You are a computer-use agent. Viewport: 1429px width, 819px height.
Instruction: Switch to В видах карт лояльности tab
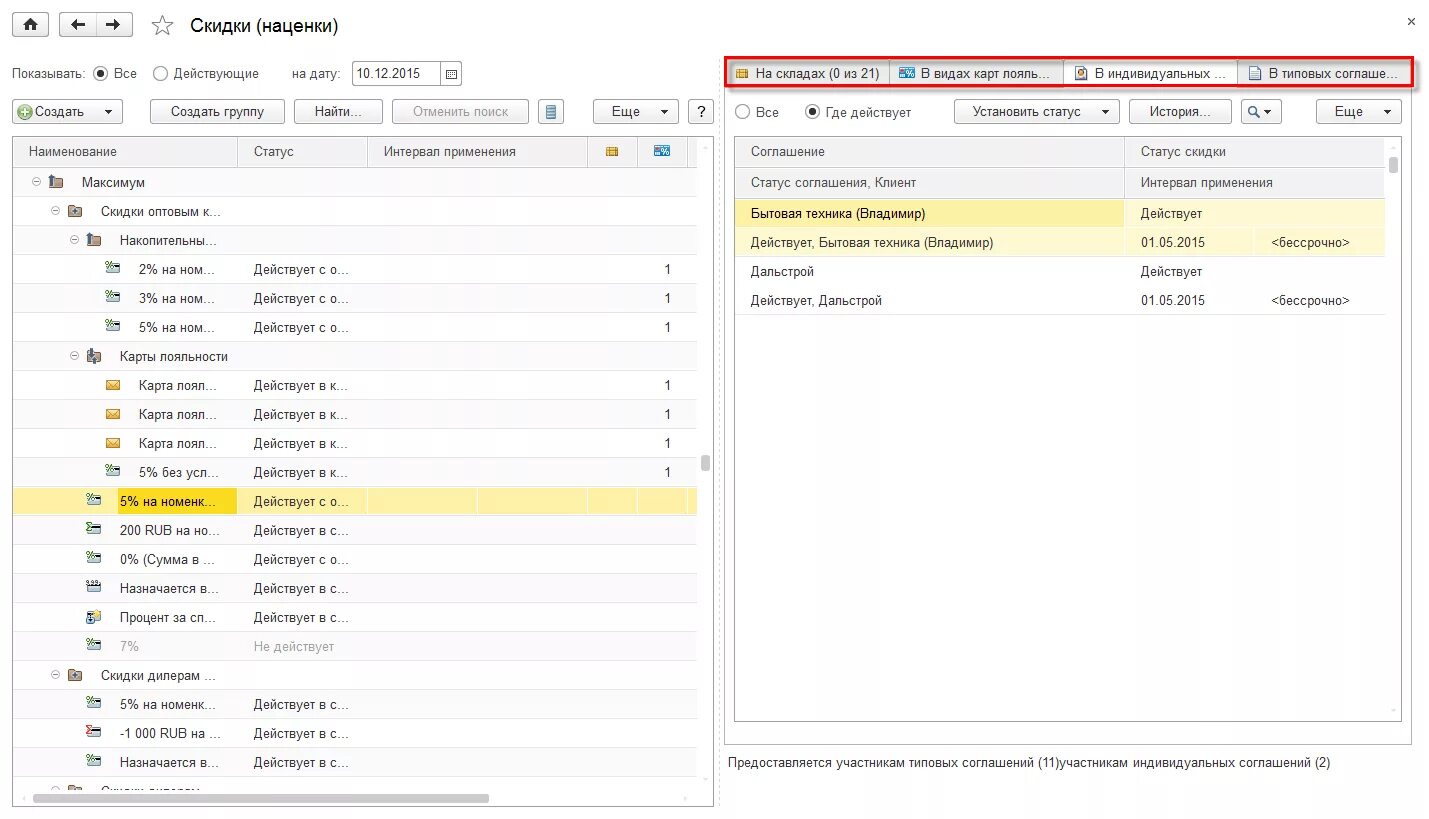[x=976, y=73]
